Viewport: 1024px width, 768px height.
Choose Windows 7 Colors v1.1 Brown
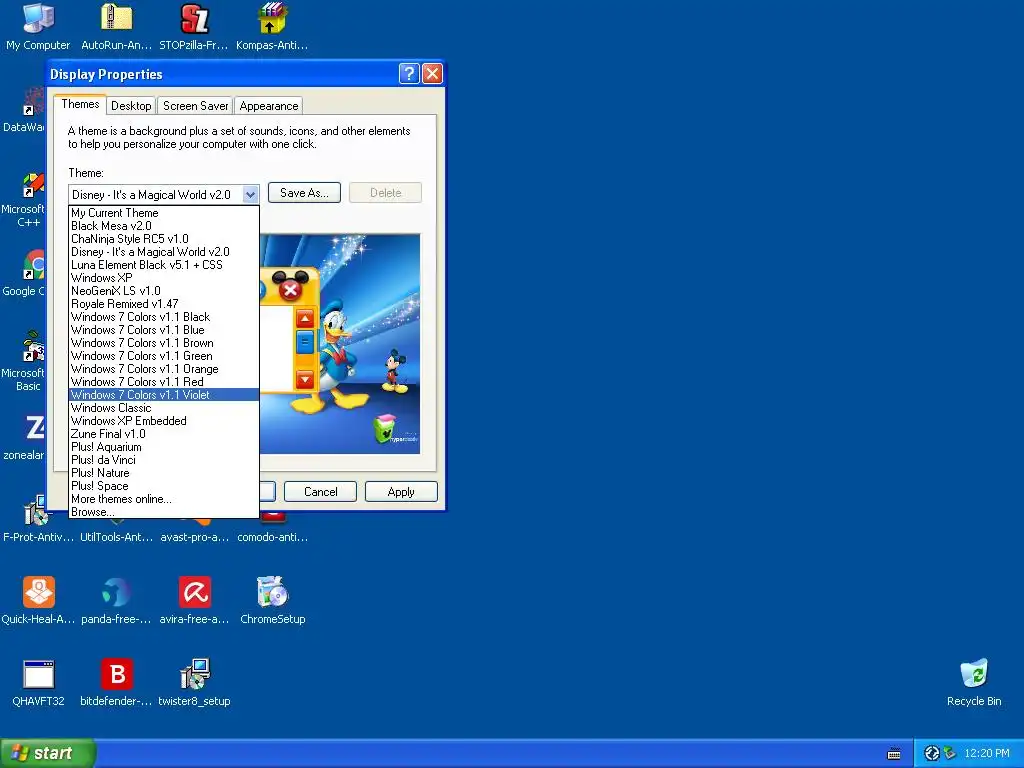coord(164,343)
